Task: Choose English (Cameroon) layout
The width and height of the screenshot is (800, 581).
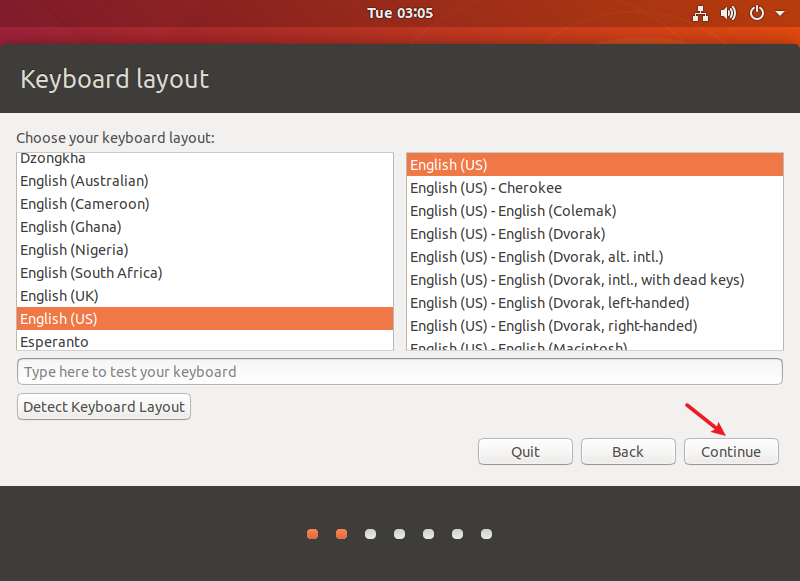Action: coord(205,204)
